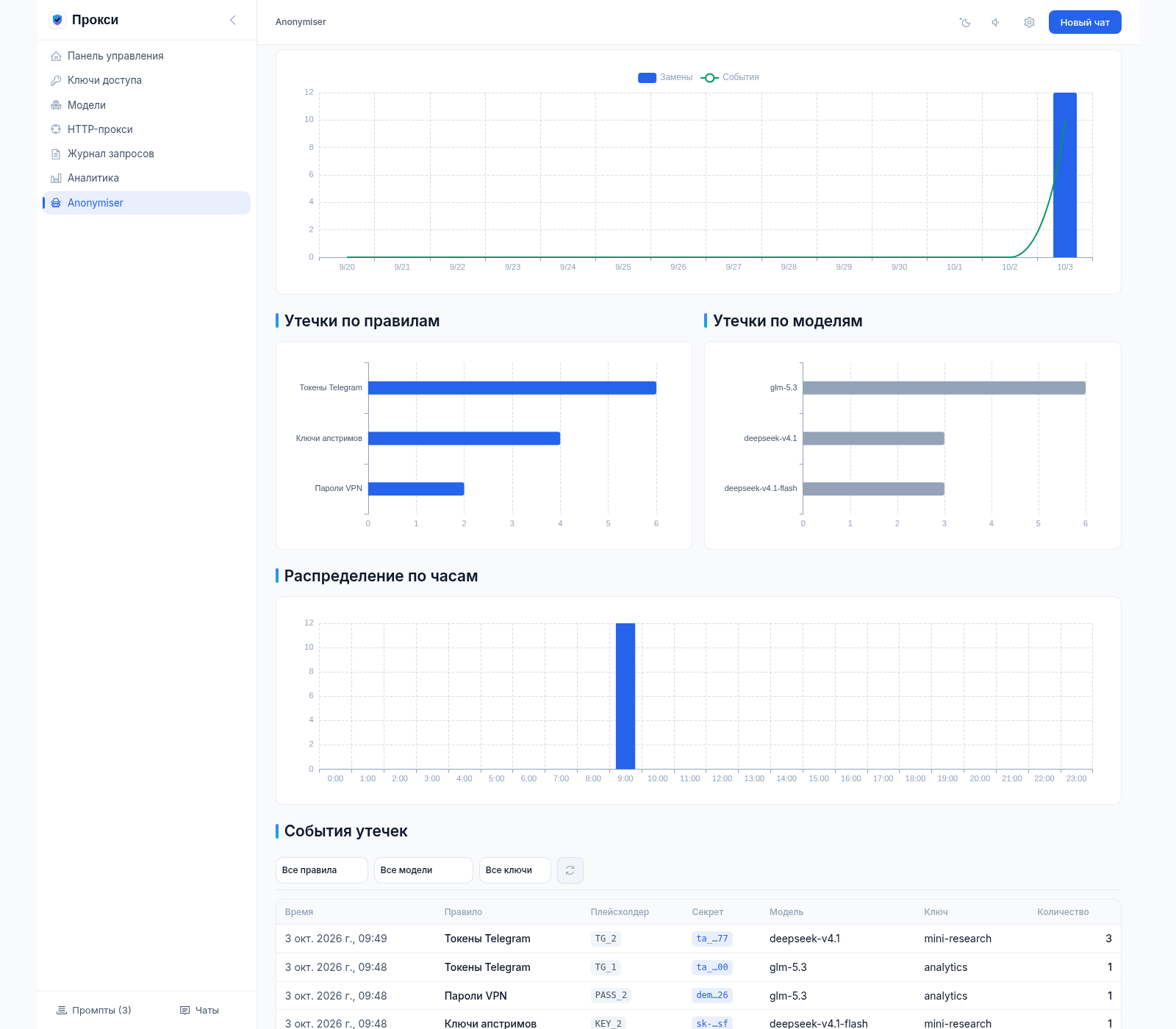Open the Все правила filter dropdown
The height and width of the screenshot is (1029, 1176).
(x=322, y=870)
